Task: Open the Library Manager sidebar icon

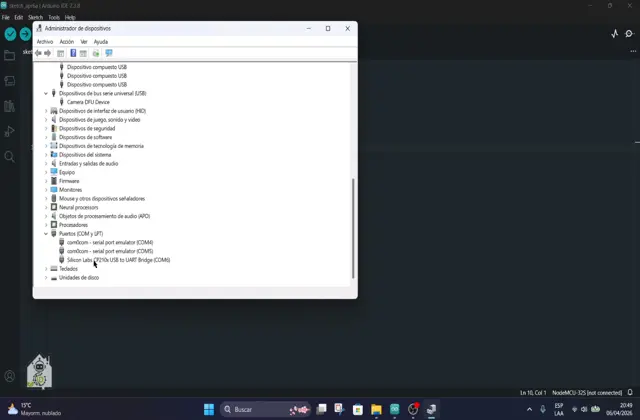Action: [x=10, y=105]
